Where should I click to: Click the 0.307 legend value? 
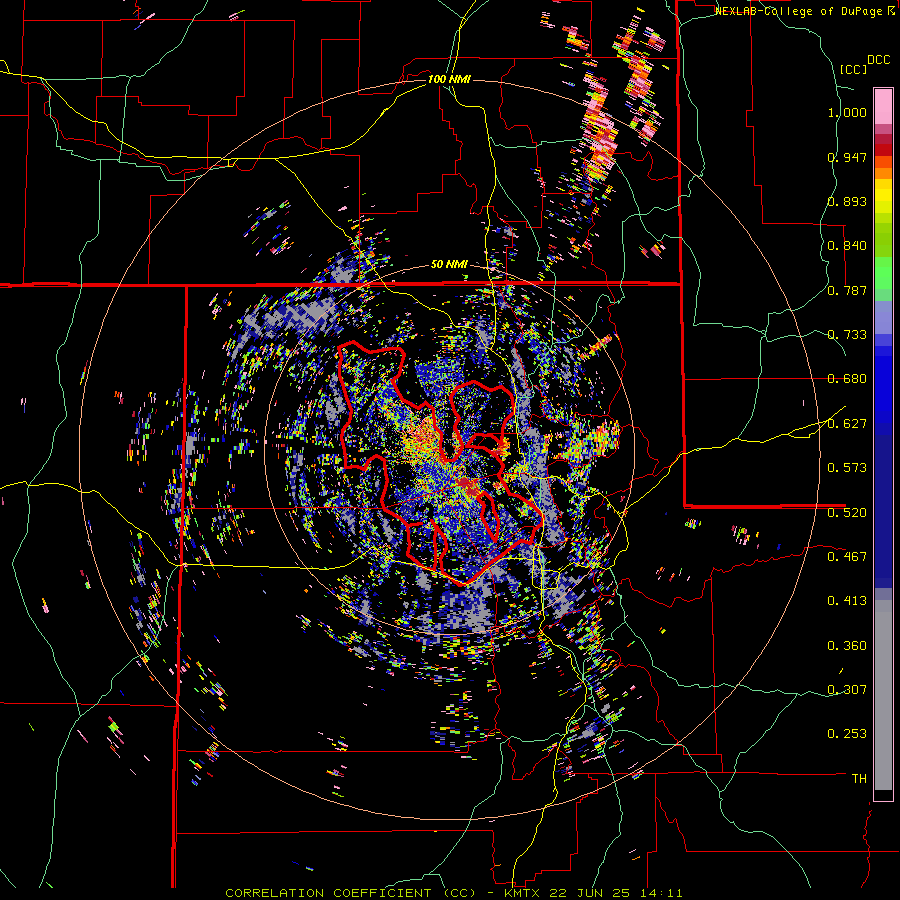coord(847,689)
